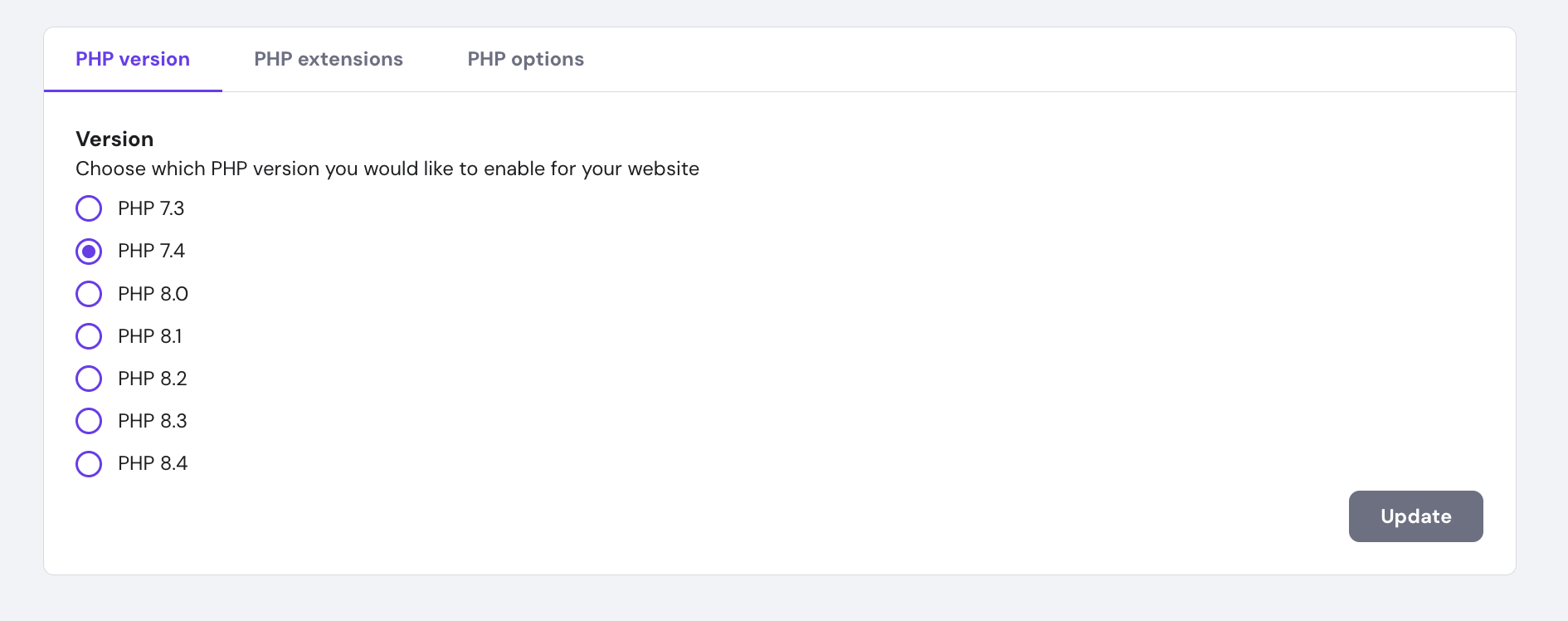
Task: Pick the PHP 8.2 radio button circle
Action: point(89,379)
